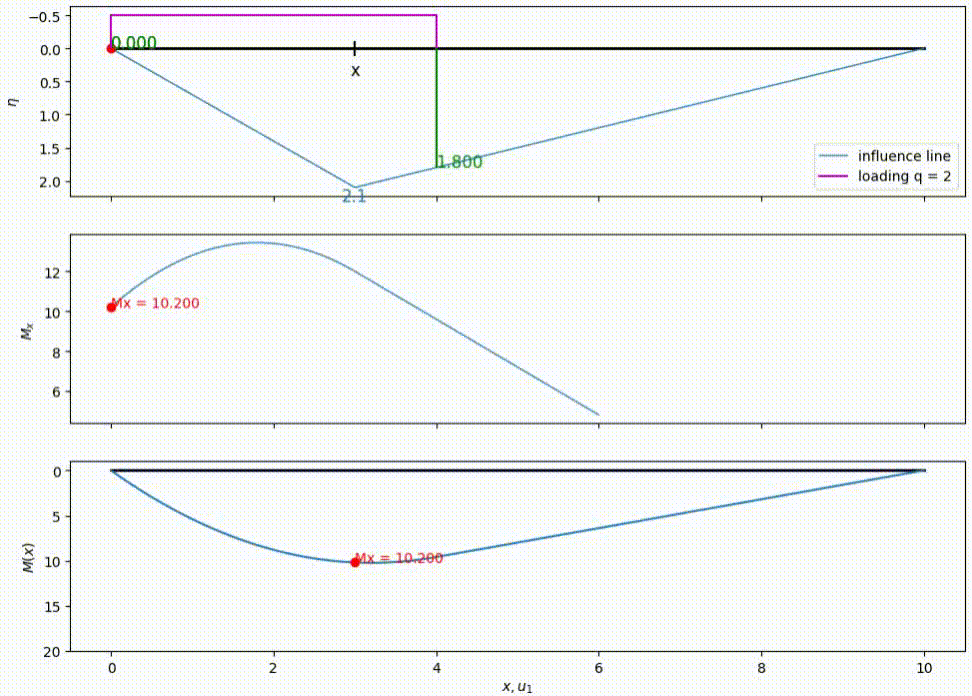Click the 'x, u1' x-axis label
This screenshot has height=696, width=972.
click(x=518, y=686)
